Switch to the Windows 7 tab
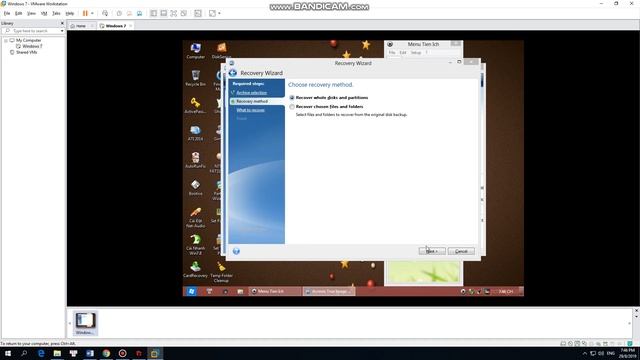Viewport: 640px width, 360px height. tap(116, 26)
